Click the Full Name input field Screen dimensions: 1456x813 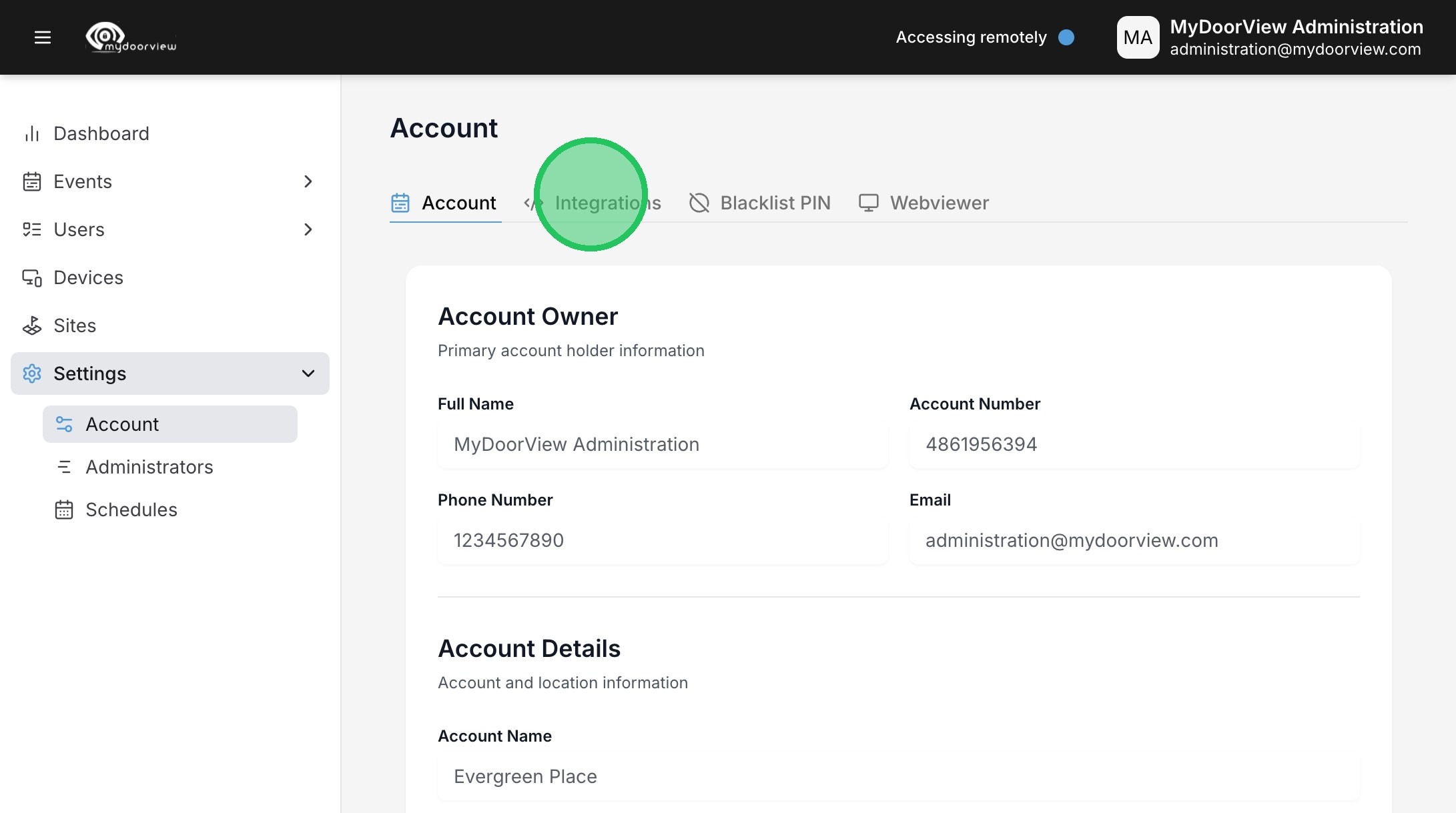[662, 444]
